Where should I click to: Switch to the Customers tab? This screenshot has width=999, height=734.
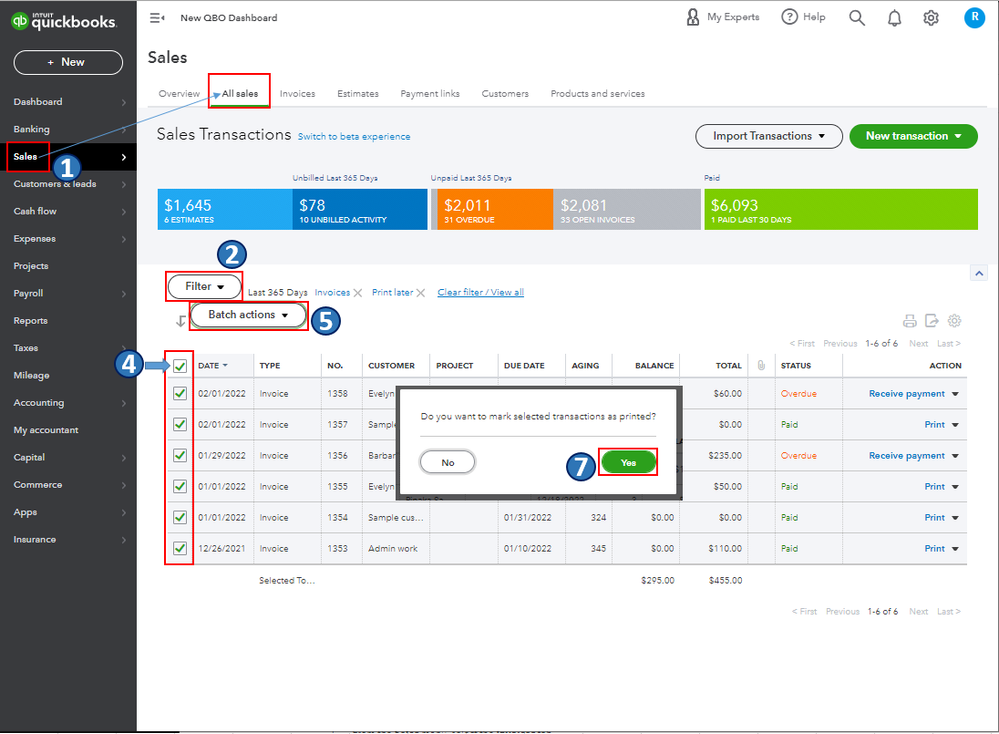[505, 94]
